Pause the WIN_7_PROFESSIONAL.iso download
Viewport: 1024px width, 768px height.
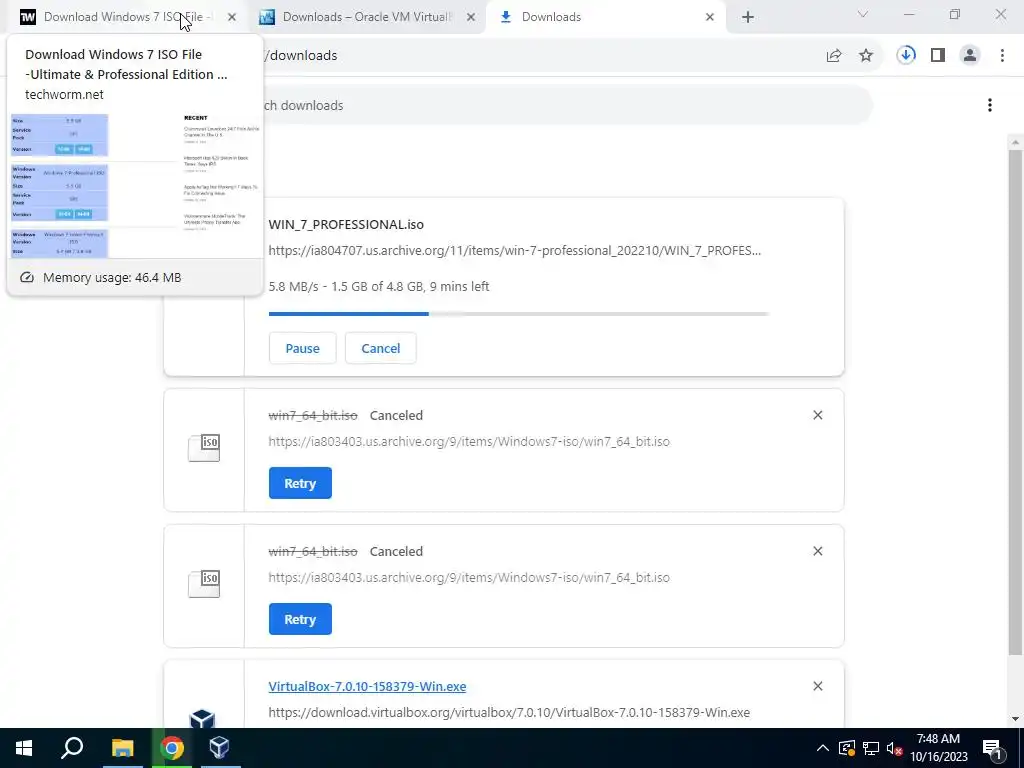click(302, 348)
